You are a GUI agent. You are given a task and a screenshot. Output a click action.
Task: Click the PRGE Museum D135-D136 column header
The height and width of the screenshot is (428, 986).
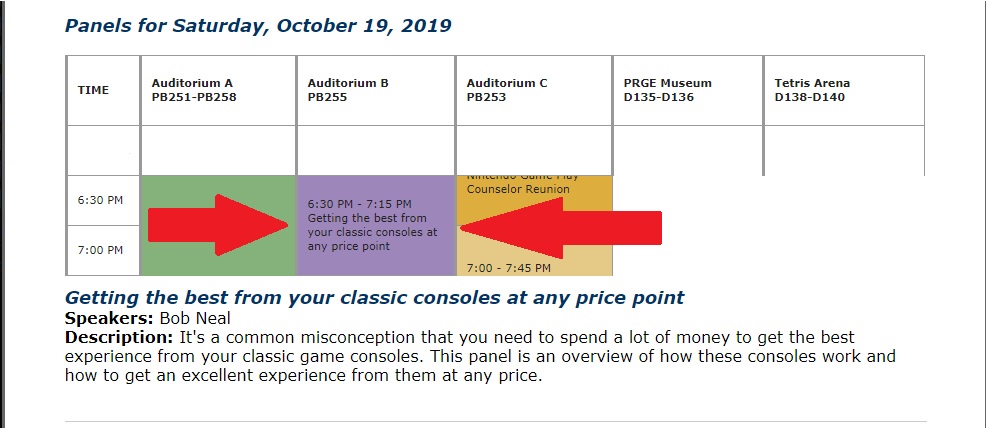pyautogui.click(x=687, y=91)
